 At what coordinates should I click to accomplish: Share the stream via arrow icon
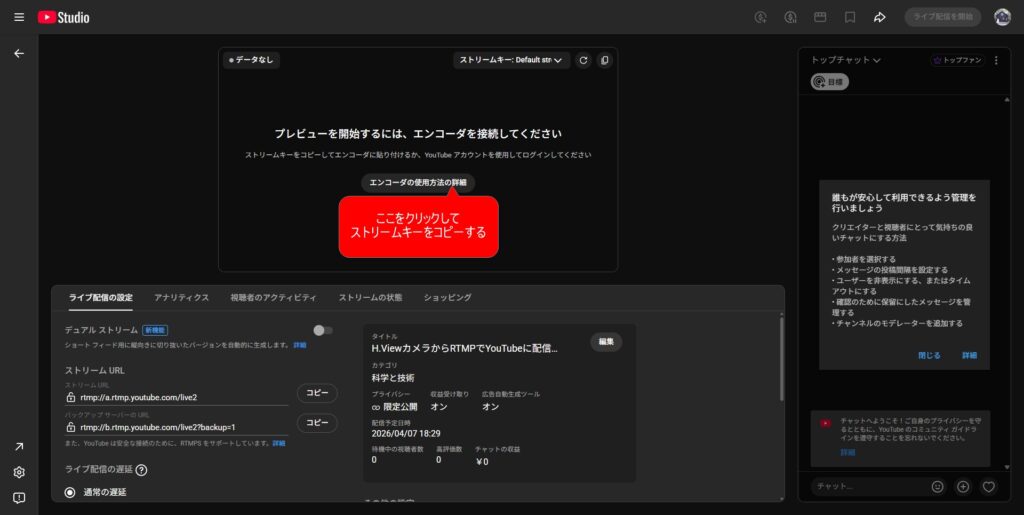point(880,18)
